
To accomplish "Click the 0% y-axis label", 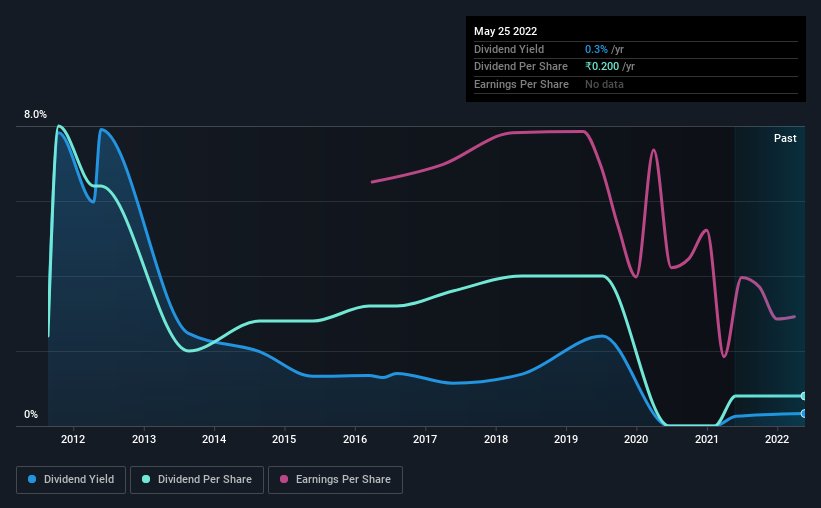I will tap(31, 415).
